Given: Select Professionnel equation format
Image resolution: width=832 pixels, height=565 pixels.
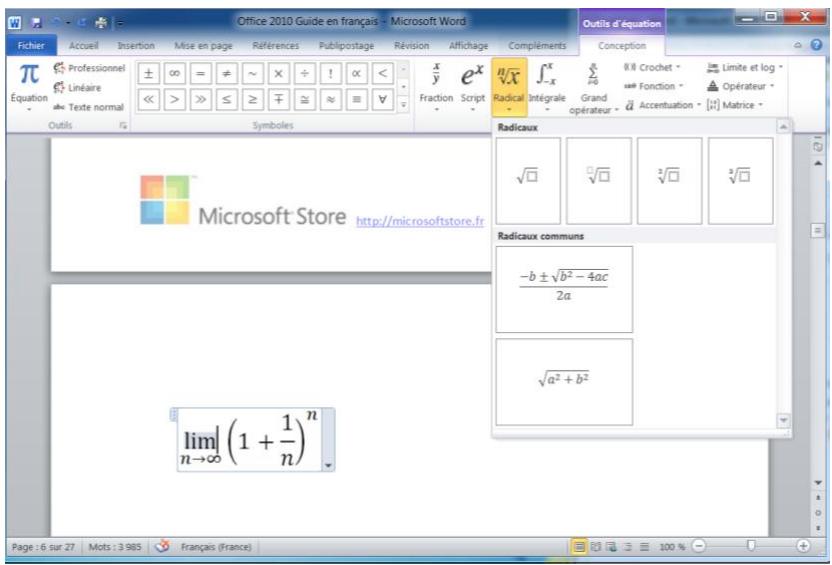Looking at the screenshot, I should [x=89, y=68].
